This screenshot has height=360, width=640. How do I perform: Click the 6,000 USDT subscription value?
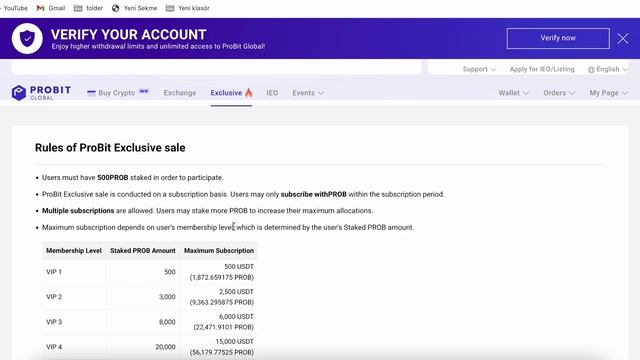pos(236,316)
